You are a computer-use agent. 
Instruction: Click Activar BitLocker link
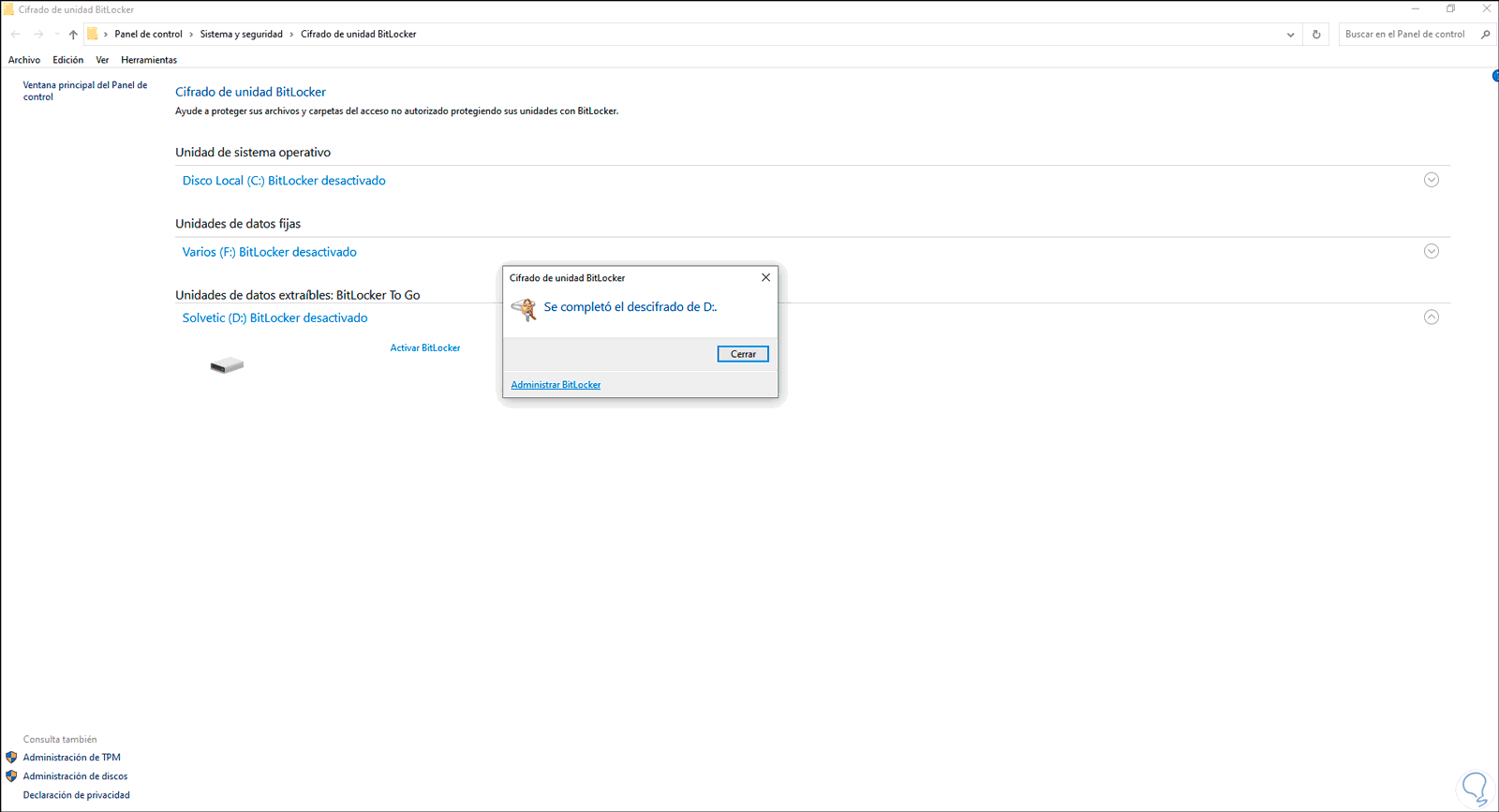pyautogui.click(x=425, y=348)
